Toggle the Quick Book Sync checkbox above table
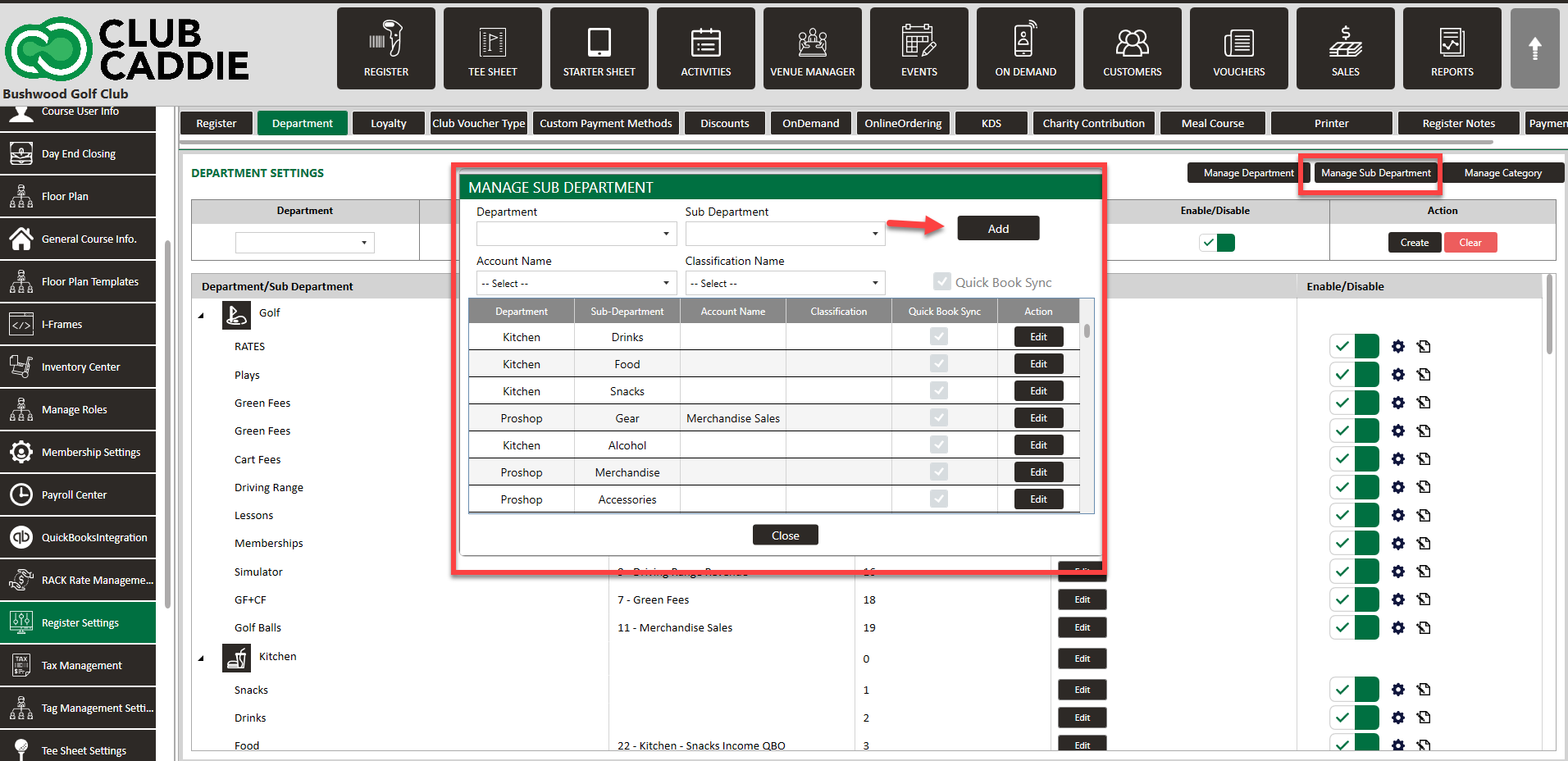Viewport: 1568px width, 761px height. click(942, 282)
